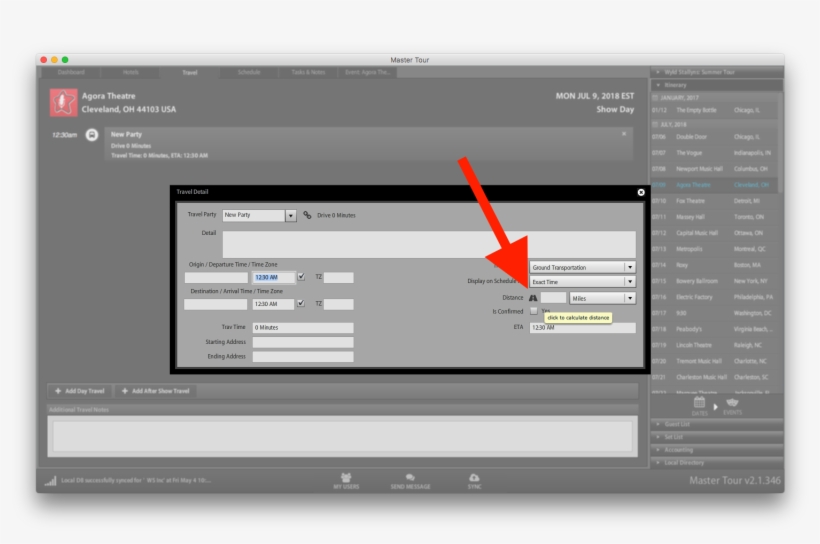This screenshot has width=820, height=544.
Task: Close the Travel Detail dialog
Action: tap(641, 192)
